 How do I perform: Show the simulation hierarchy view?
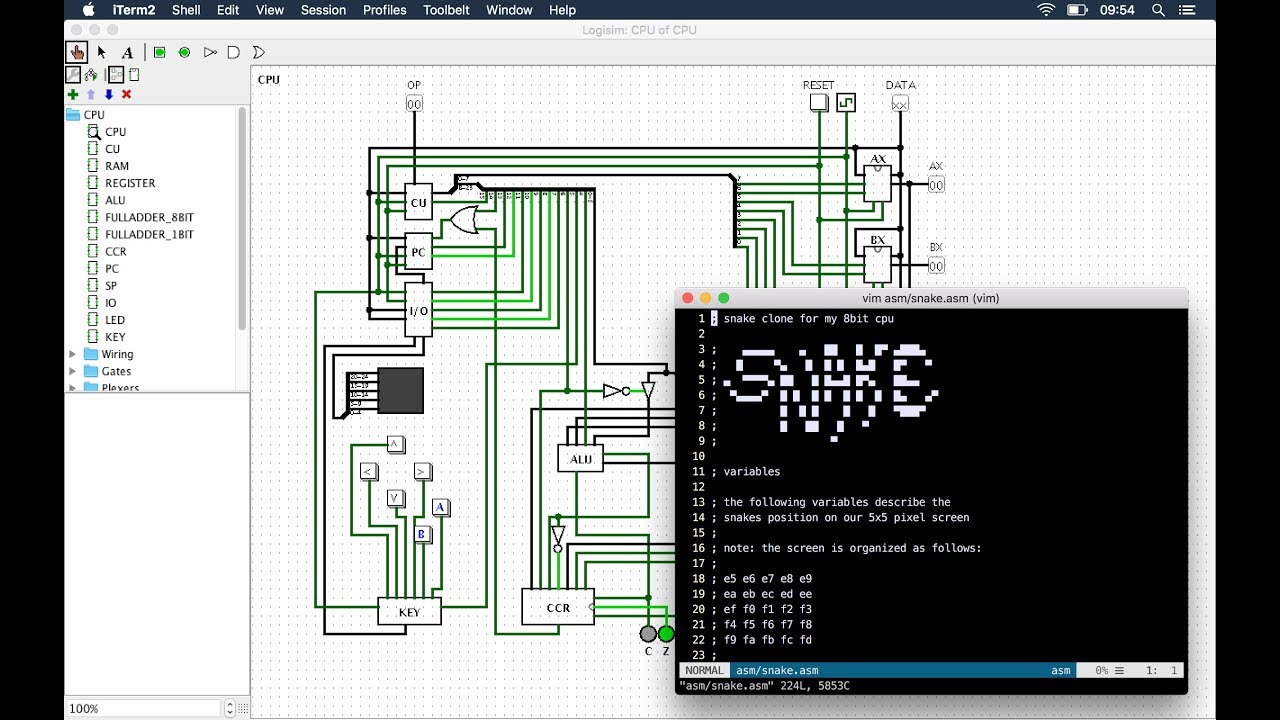(91, 74)
